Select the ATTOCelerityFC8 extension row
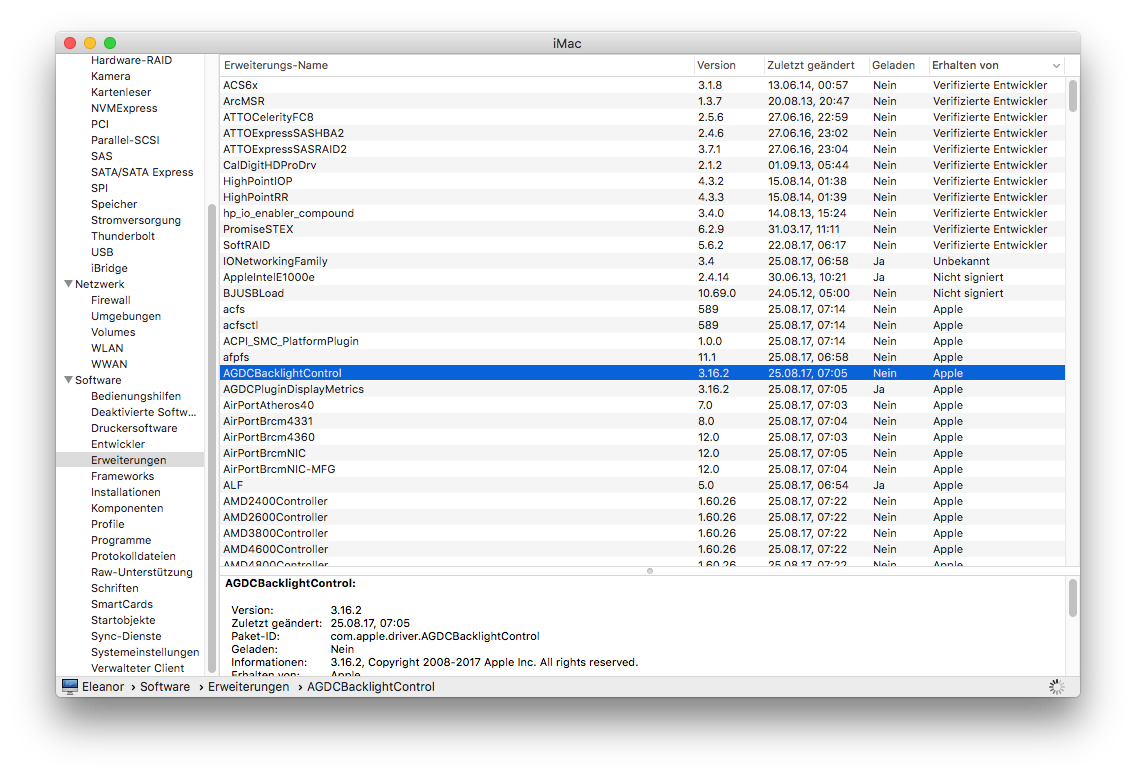The image size is (1136, 777). [642, 117]
